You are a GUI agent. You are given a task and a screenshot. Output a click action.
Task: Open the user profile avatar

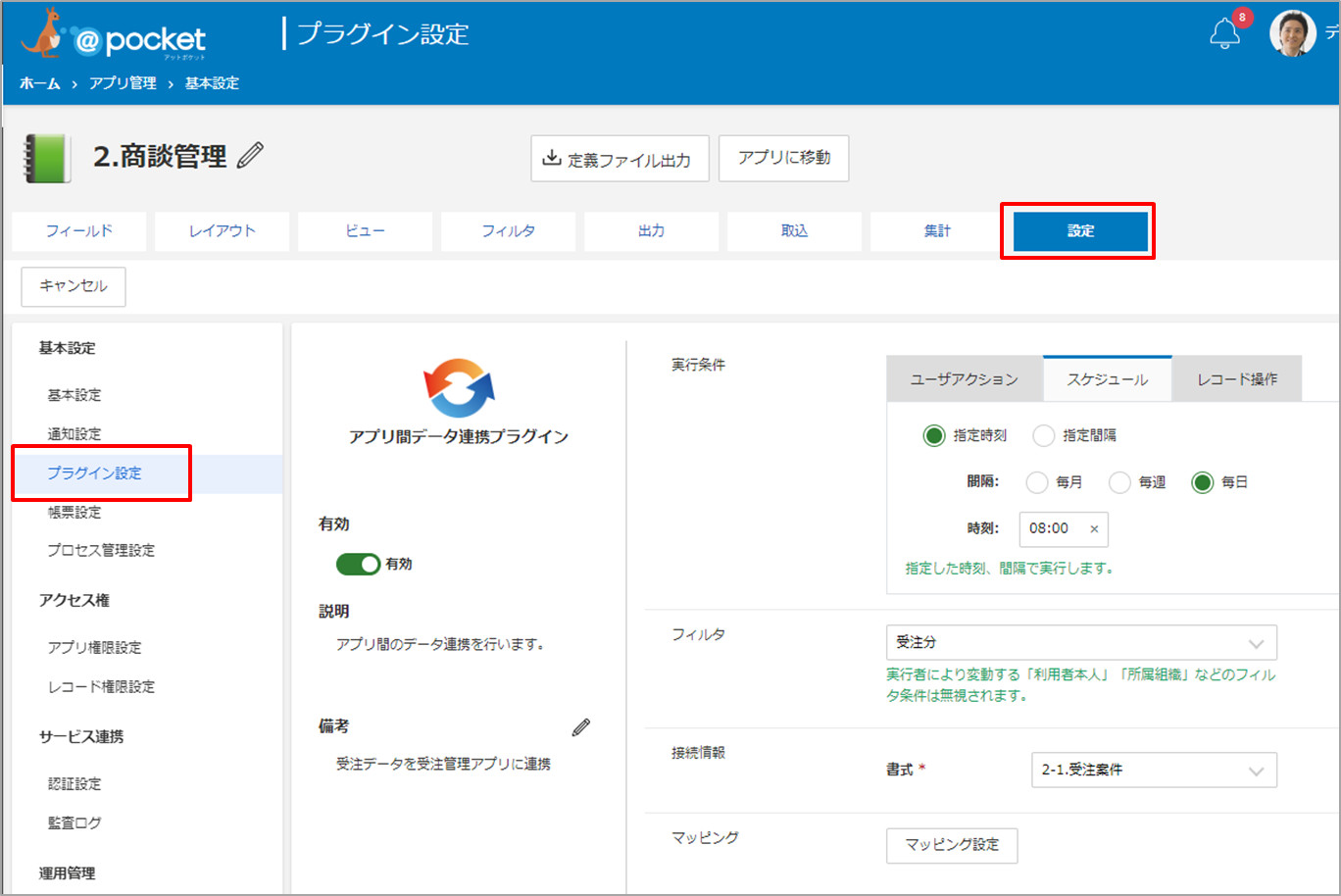pyautogui.click(x=1292, y=33)
